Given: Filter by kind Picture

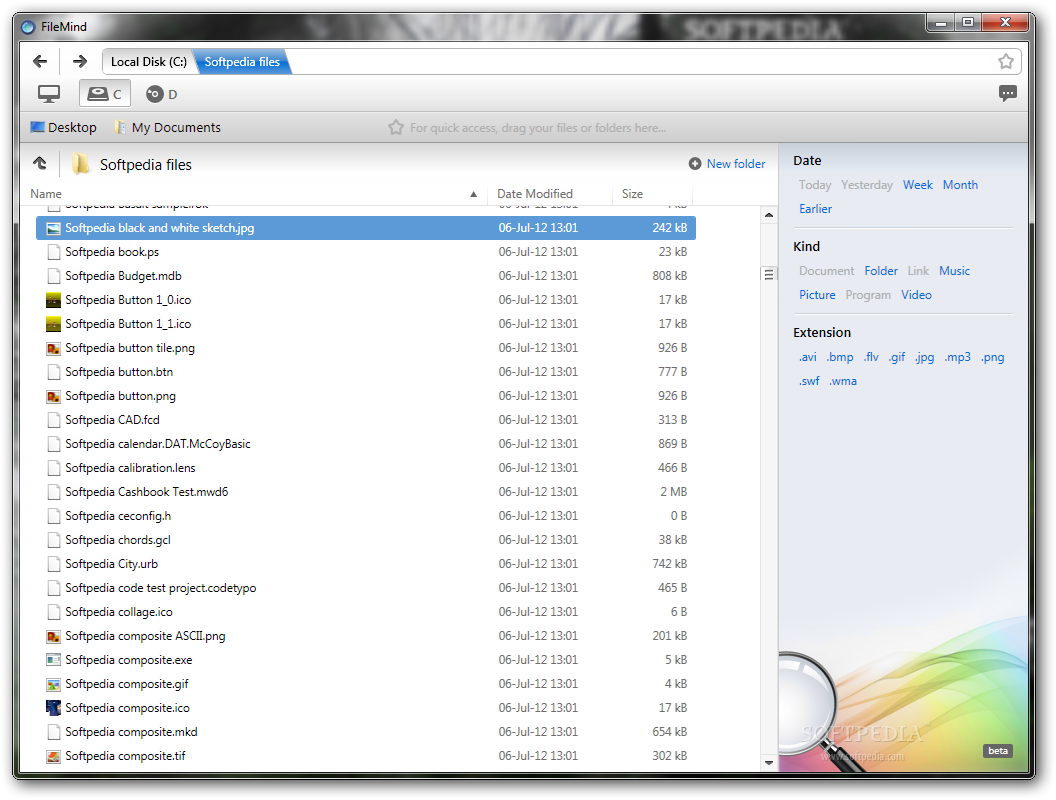Looking at the screenshot, I should tap(817, 295).
